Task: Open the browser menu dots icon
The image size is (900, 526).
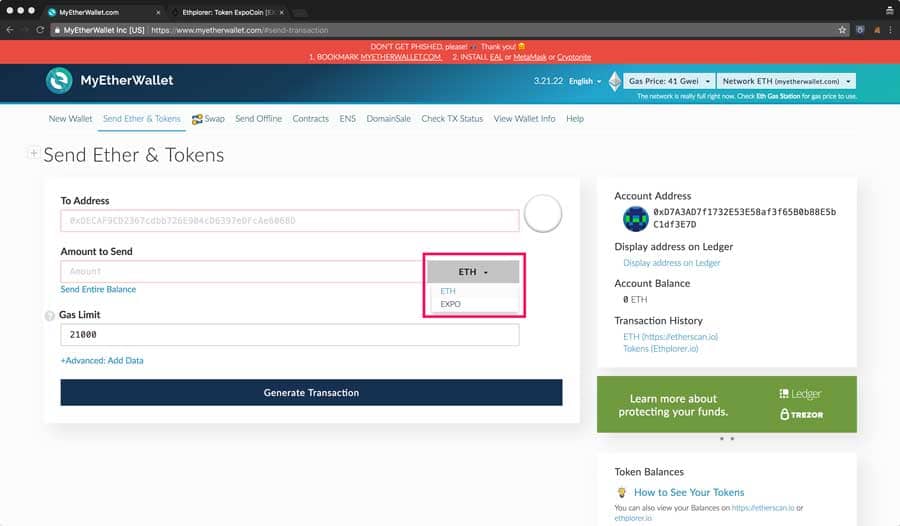Action: (x=890, y=30)
